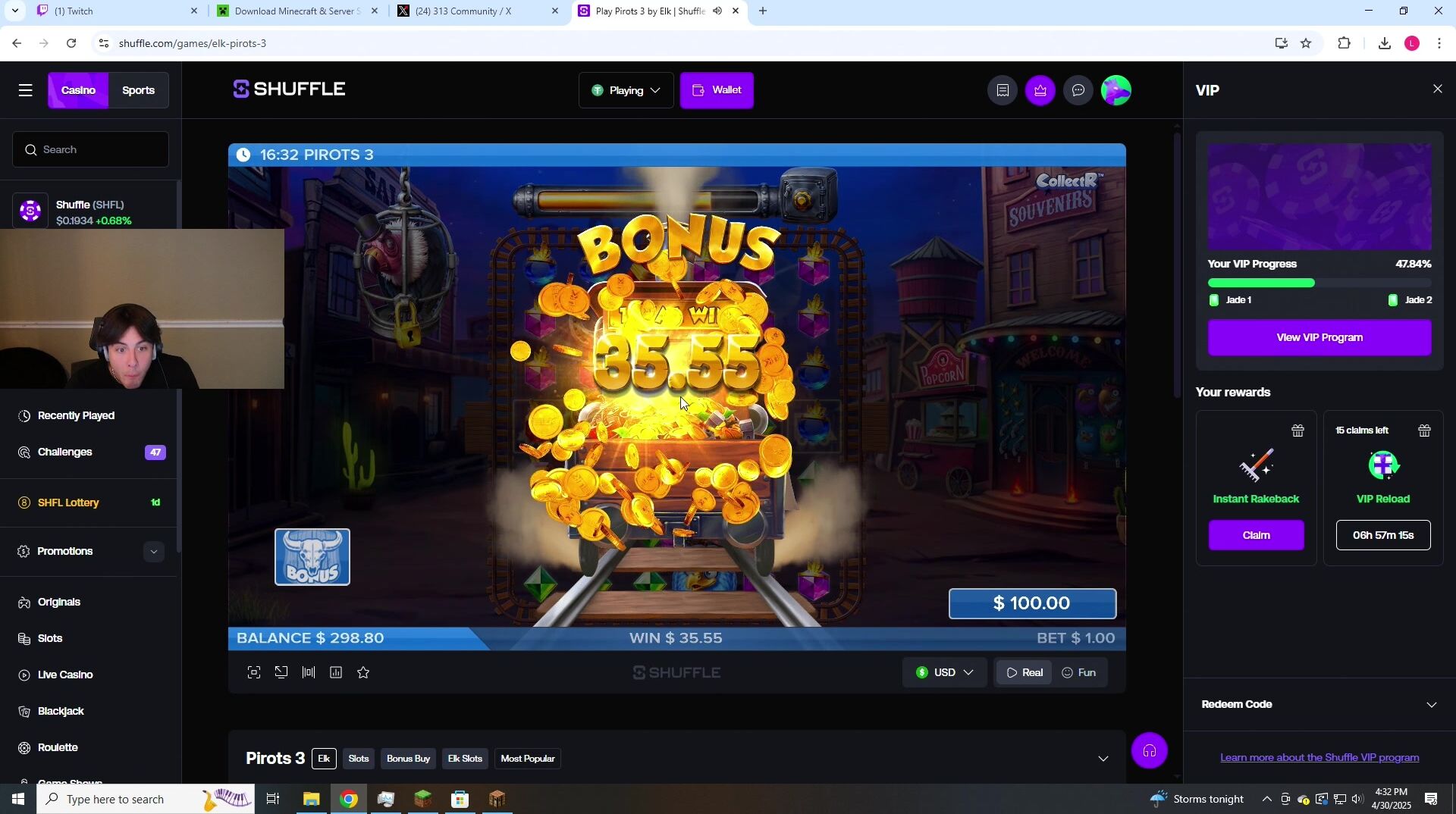Click the $100.00 bonus price display
Screen dimensions: 1456x814
tap(1032, 604)
